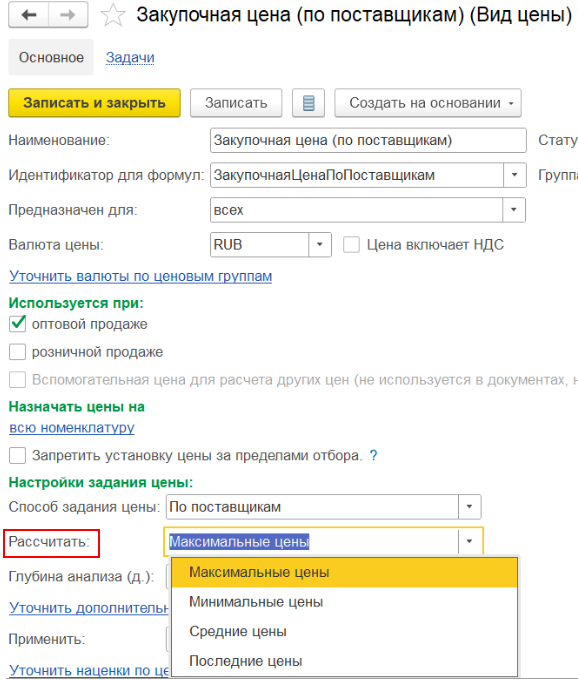Expand the Способ задания цены dropdown arrow
Viewport: 578px width, 680px height.
click(x=470, y=507)
